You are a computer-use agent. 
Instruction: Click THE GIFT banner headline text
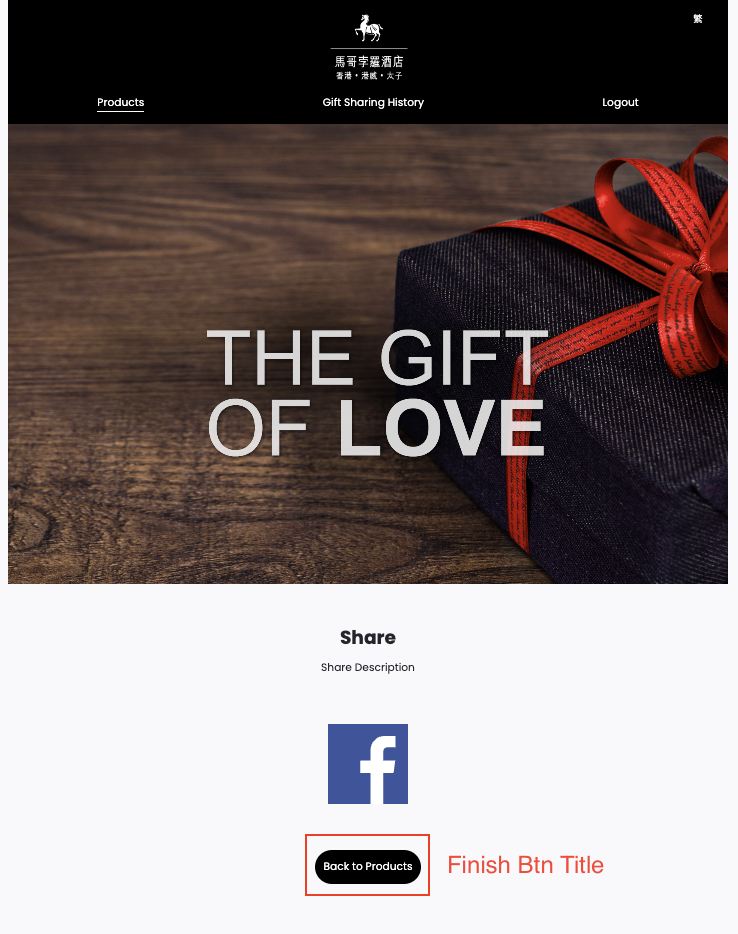point(376,357)
